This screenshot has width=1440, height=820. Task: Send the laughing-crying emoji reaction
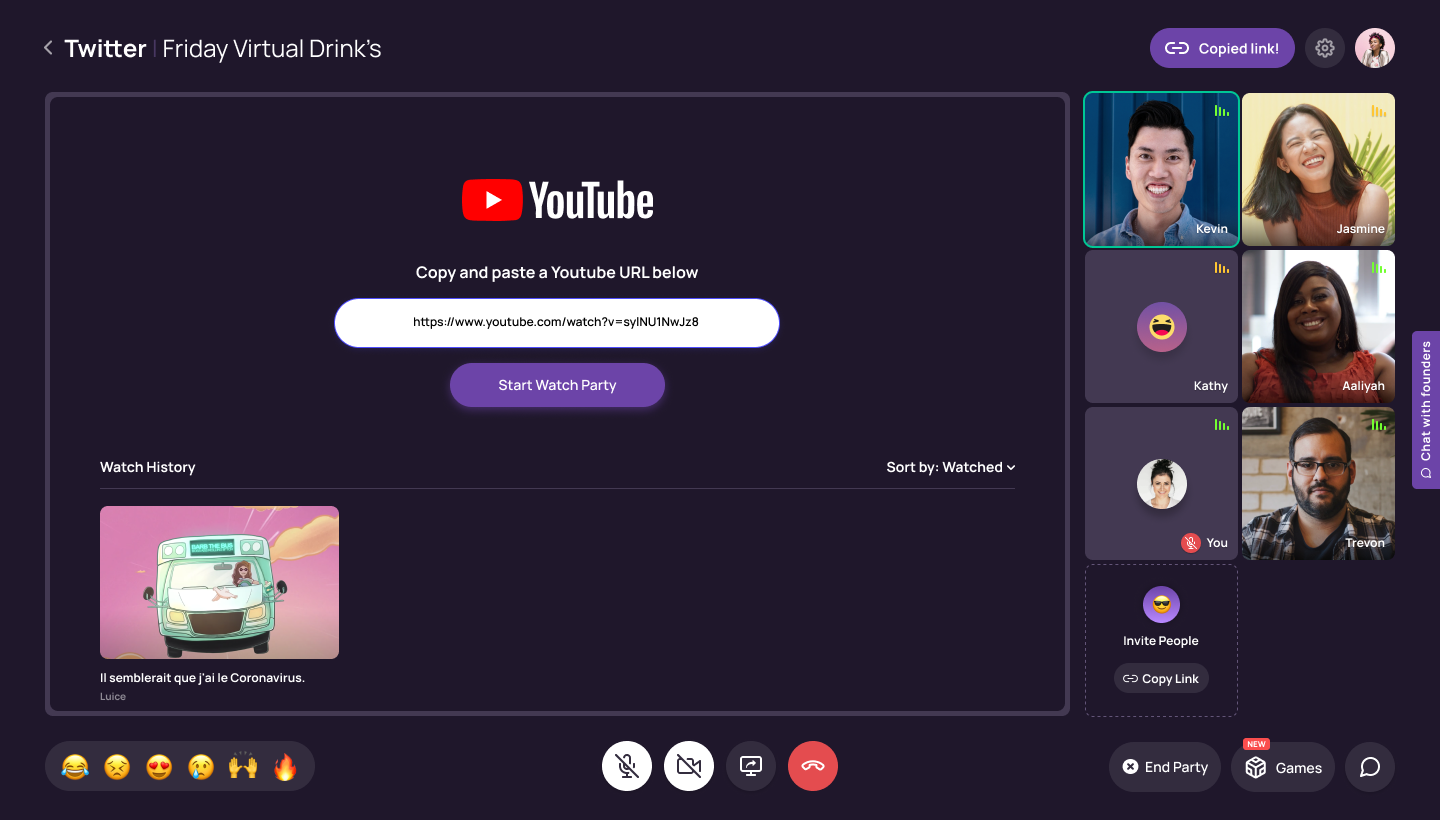click(x=75, y=767)
